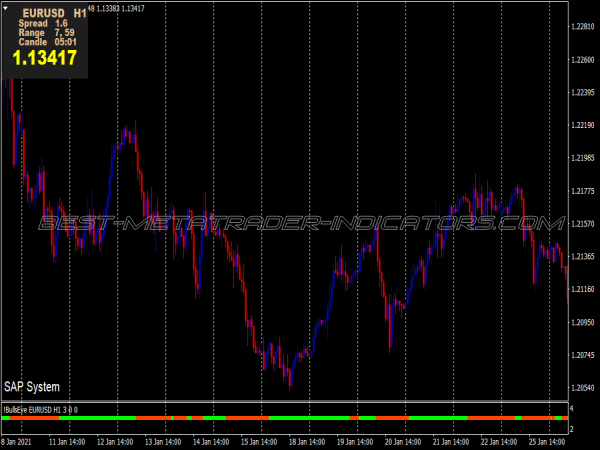
Task: Click price level 1.22810 on the axis
Action: (583, 26)
